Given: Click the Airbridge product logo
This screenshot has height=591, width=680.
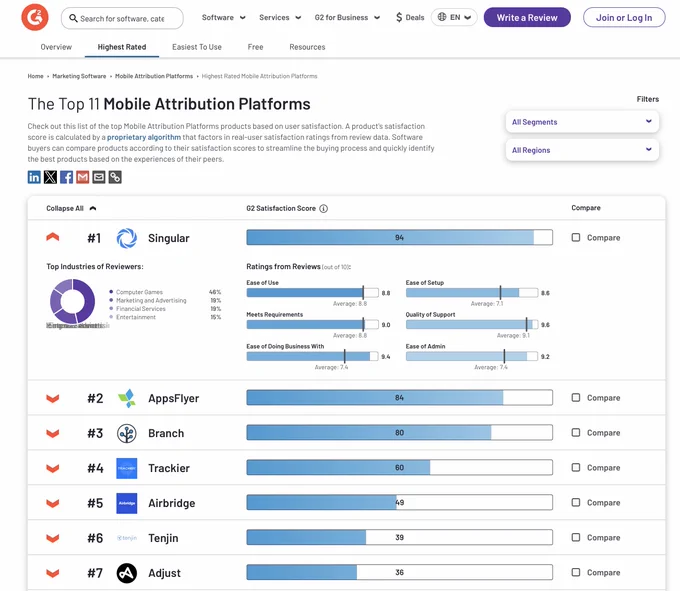Looking at the screenshot, I should coord(127,503).
